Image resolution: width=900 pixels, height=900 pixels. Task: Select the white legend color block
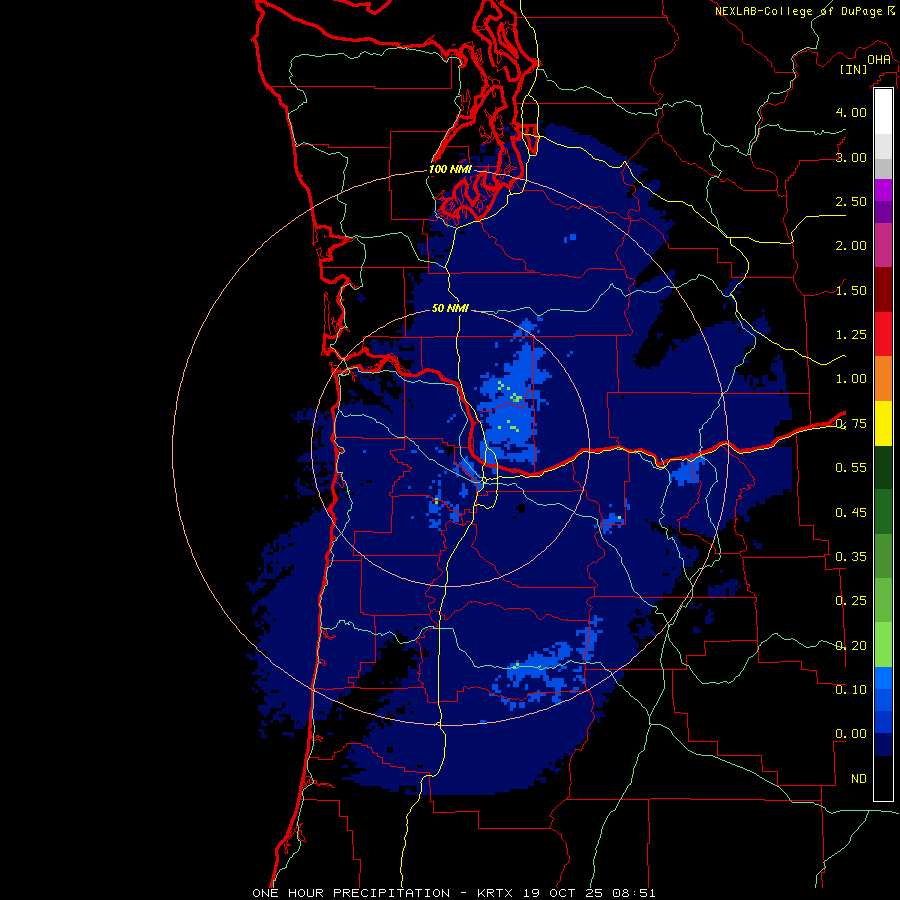(x=883, y=111)
